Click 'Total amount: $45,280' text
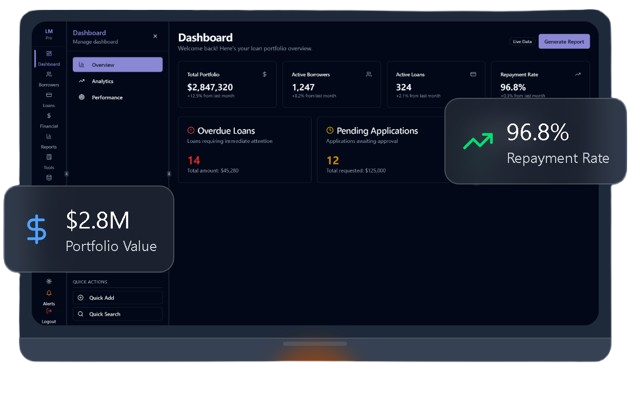This screenshot has height=395, width=632. [213, 170]
